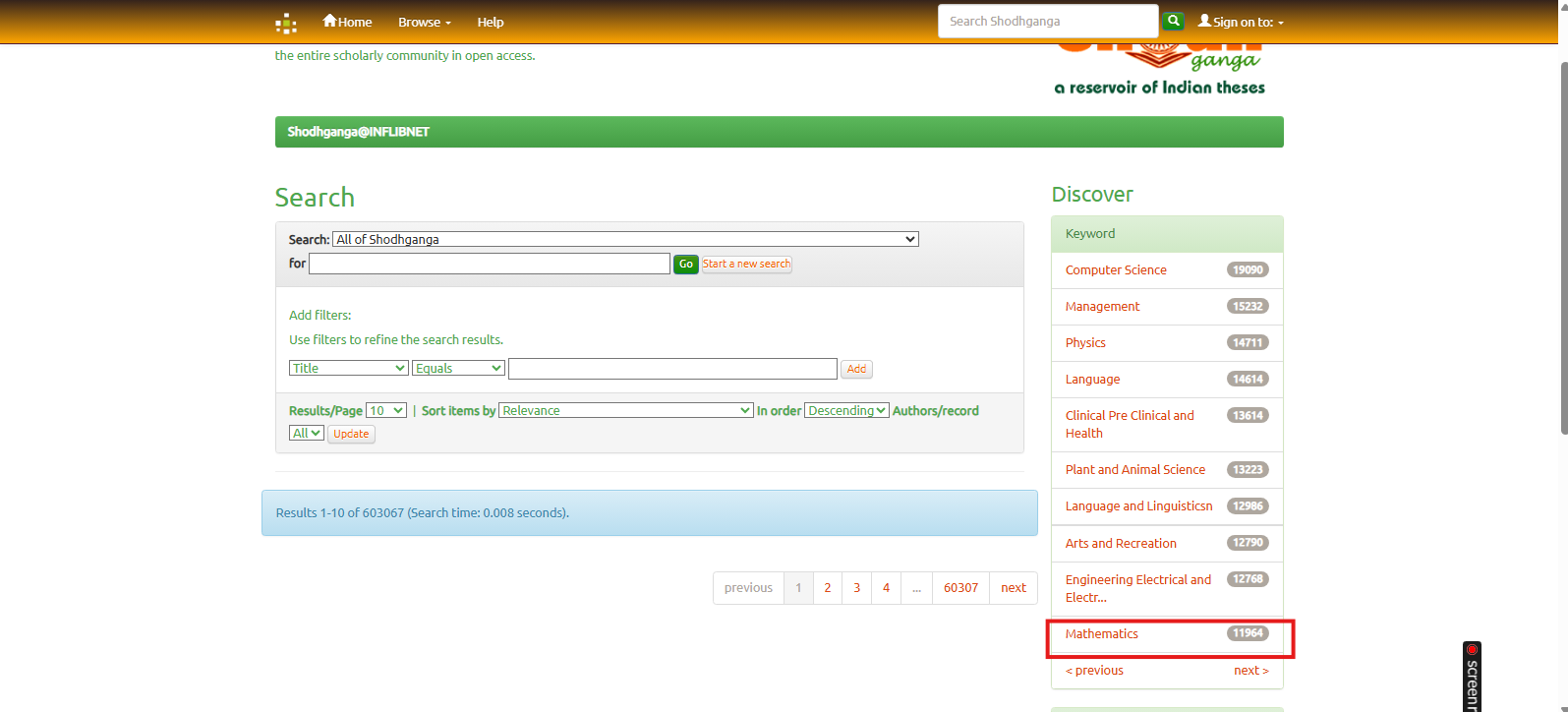The height and width of the screenshot is (712, 1568).
Task: Open the Results/Page count dropdown
Action: 385,410
